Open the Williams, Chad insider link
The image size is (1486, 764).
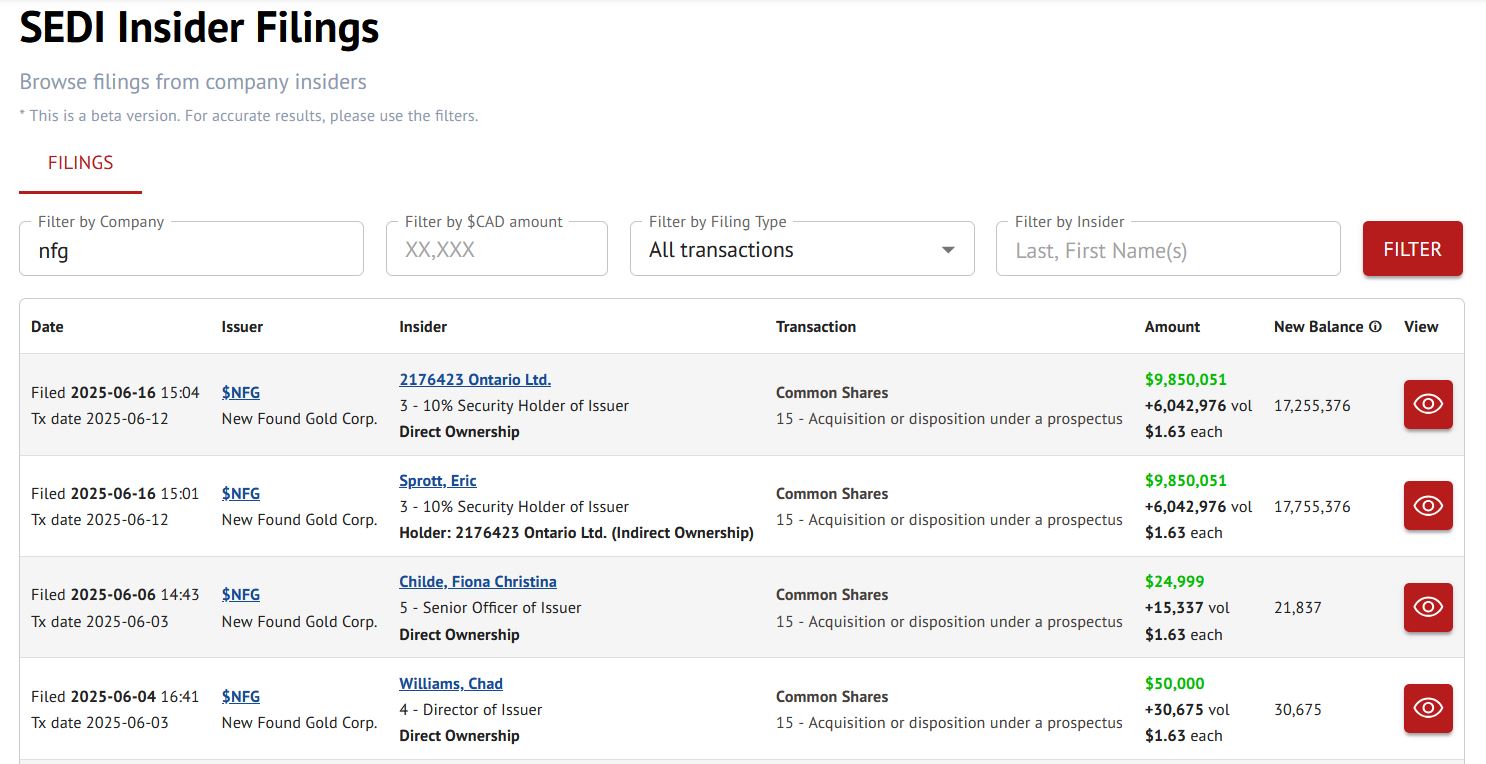(x=451, y=684)
